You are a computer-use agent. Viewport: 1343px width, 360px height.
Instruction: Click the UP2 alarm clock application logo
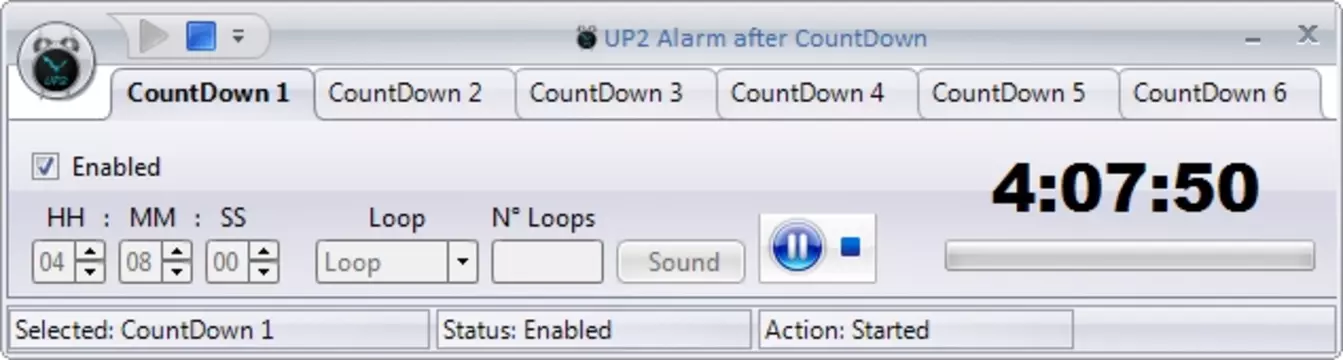click(55, 61)
